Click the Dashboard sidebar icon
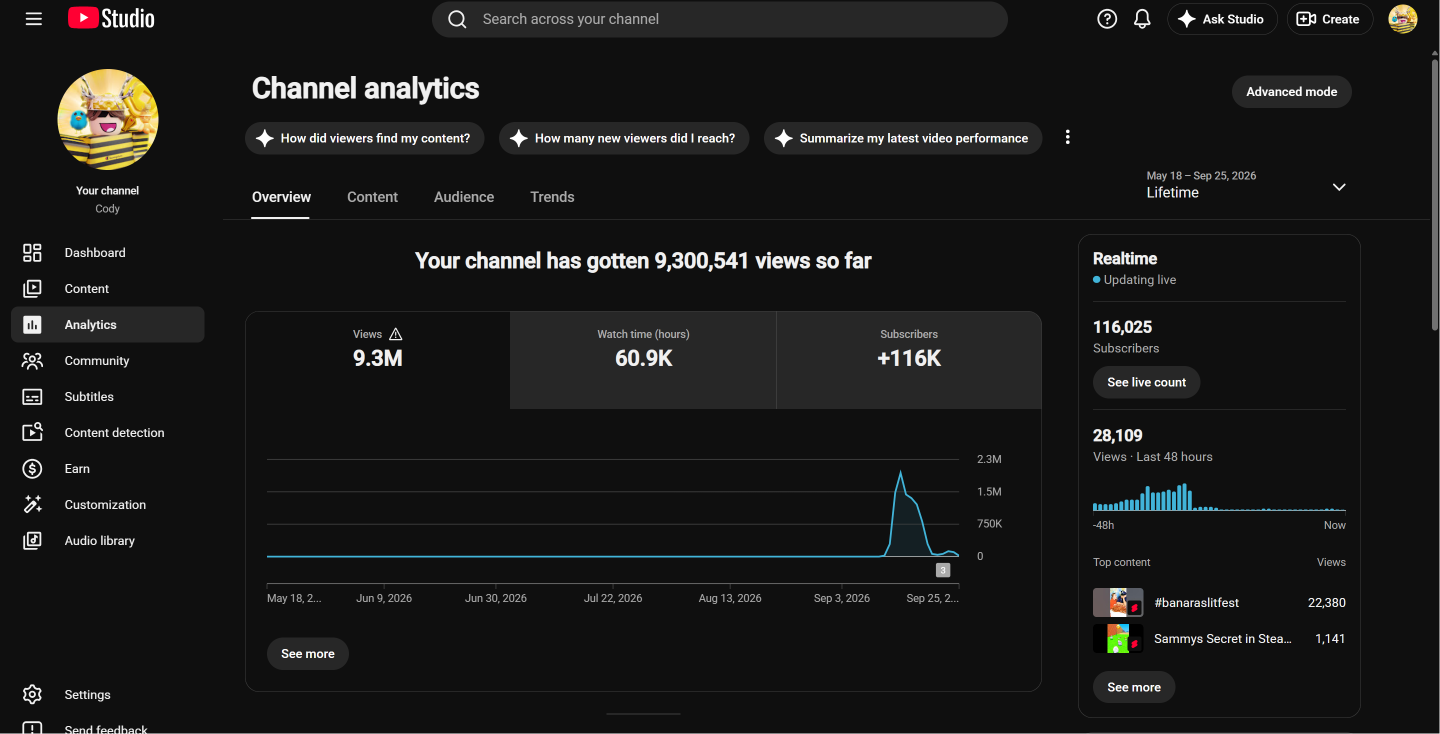This screenshot has height=734, width=1440. click(x=32, y=253)
